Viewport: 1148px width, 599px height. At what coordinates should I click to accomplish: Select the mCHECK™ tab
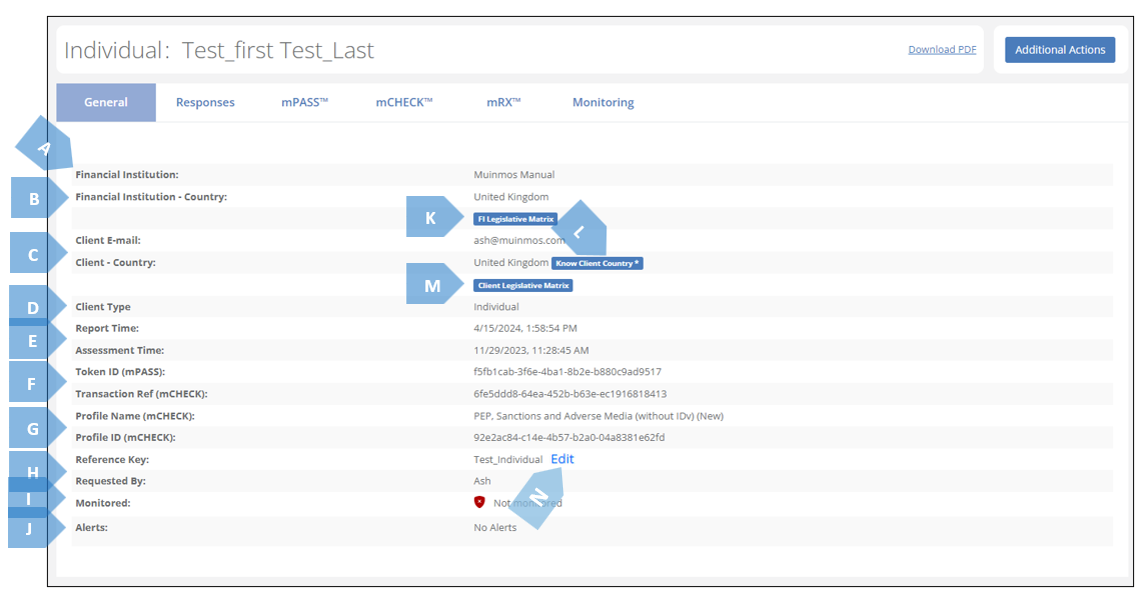[x=404, y=102]
